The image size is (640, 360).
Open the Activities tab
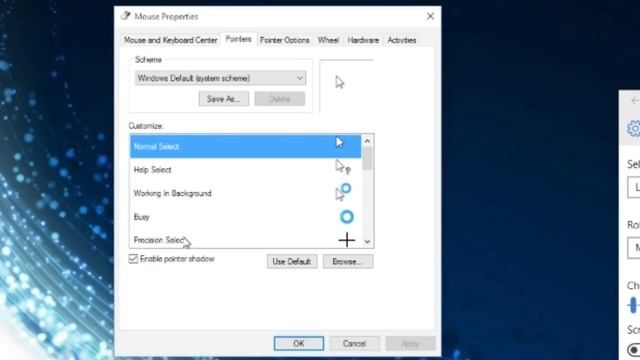pos(402,40)
